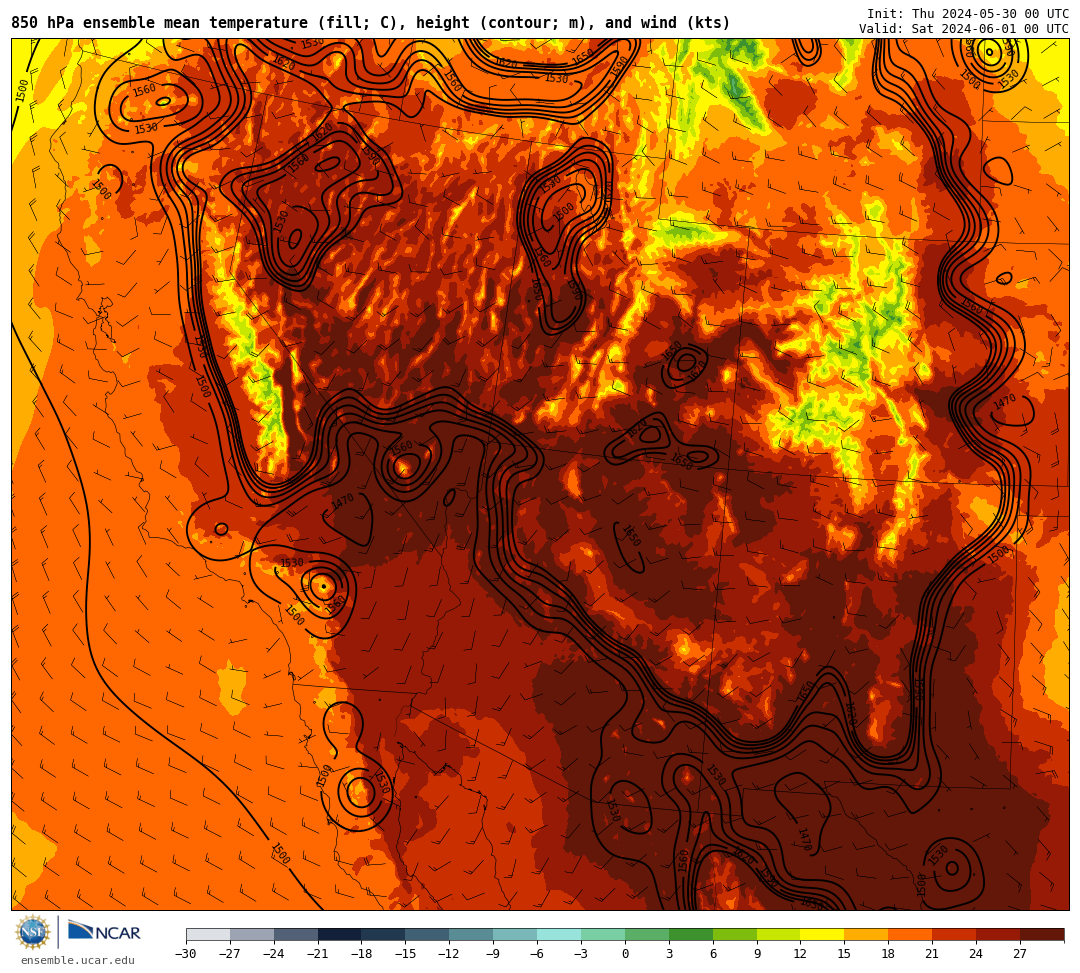Pick the color bar segment between 6 and 9
The image size is (1080, 973).
pos(735,934)
